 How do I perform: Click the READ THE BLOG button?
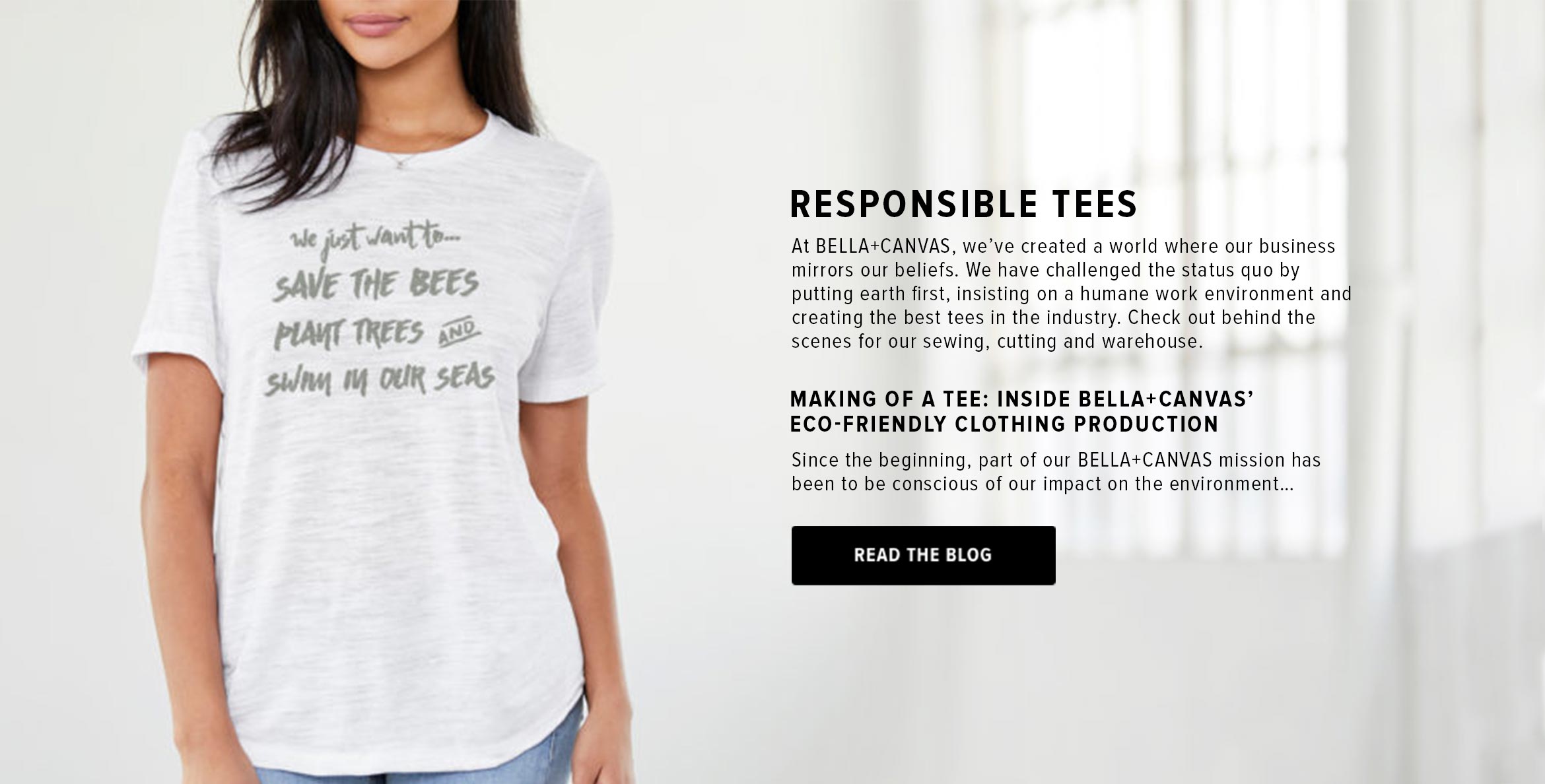tap(923, 555)
